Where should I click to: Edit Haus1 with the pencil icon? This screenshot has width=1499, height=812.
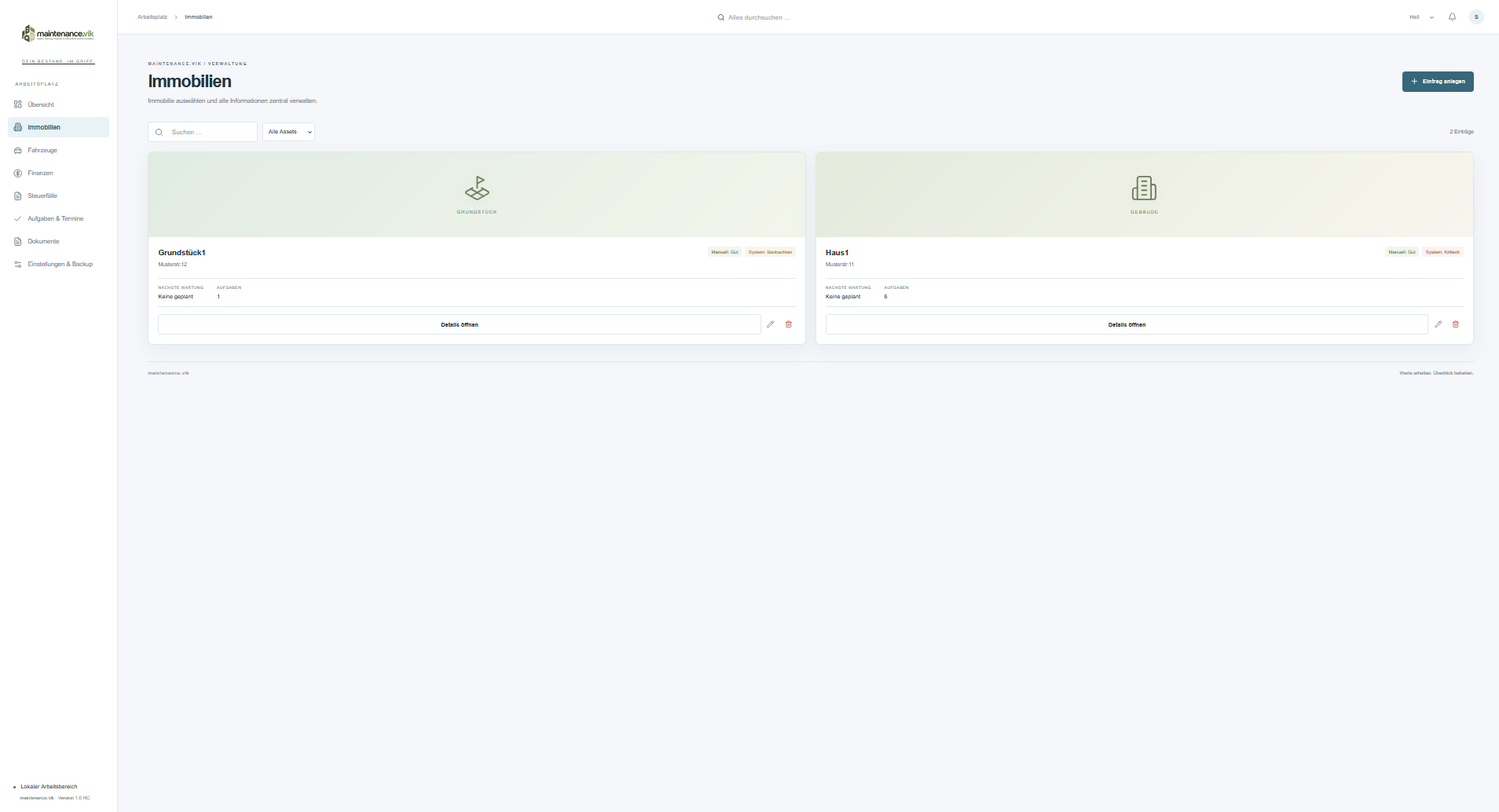1439,324
